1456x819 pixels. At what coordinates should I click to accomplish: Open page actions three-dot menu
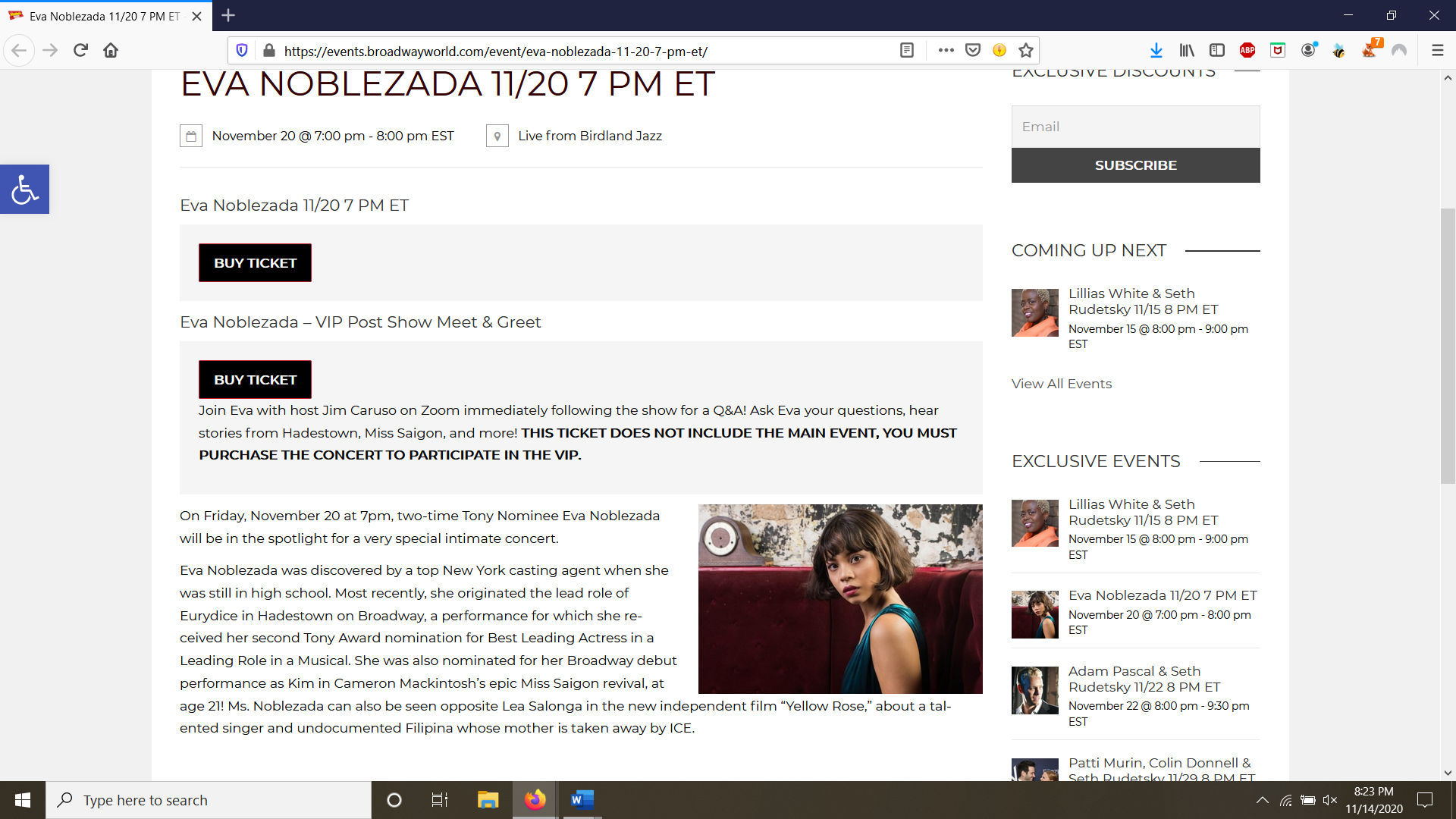pos(946,51)
